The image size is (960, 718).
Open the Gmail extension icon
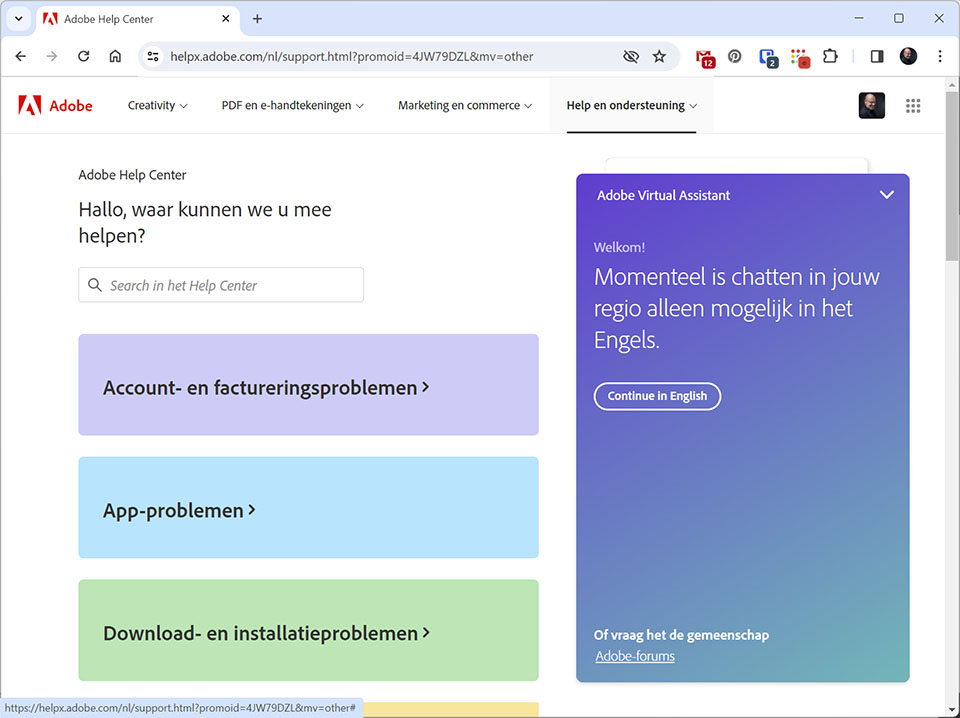pos(705,58)
